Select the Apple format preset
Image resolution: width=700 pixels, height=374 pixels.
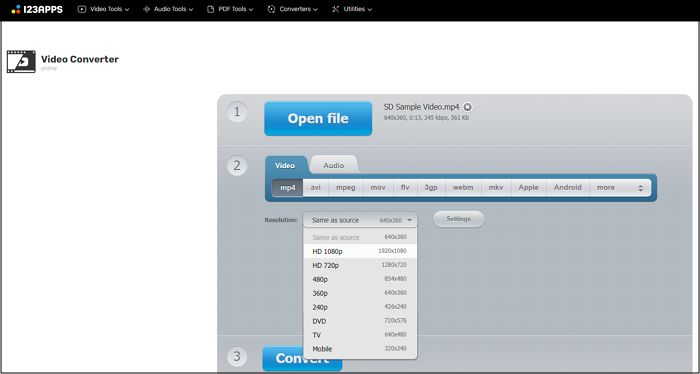[529, 187]
